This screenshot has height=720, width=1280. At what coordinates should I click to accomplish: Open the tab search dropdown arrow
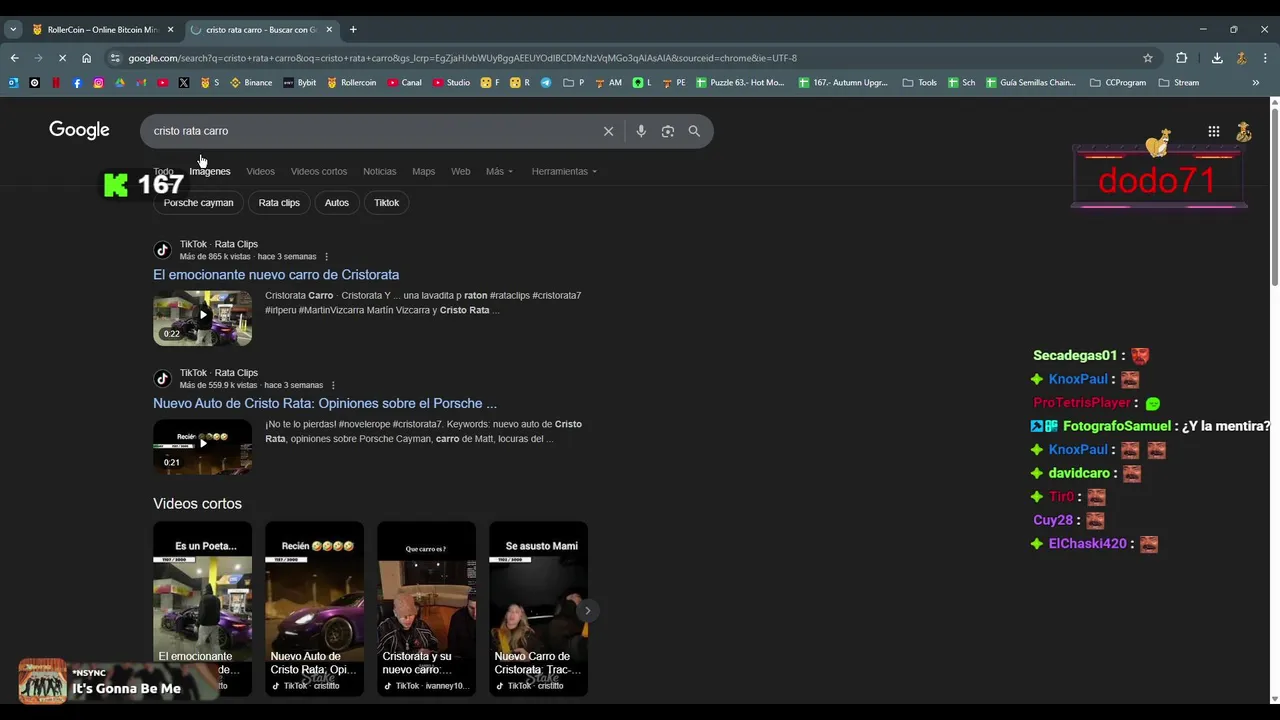[13, 29]
